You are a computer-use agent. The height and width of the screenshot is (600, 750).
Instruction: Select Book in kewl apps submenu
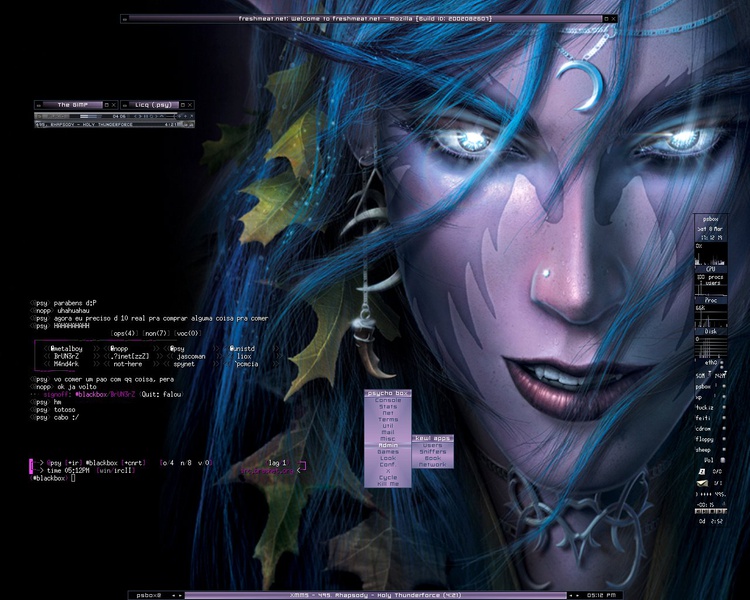point(432,458)
